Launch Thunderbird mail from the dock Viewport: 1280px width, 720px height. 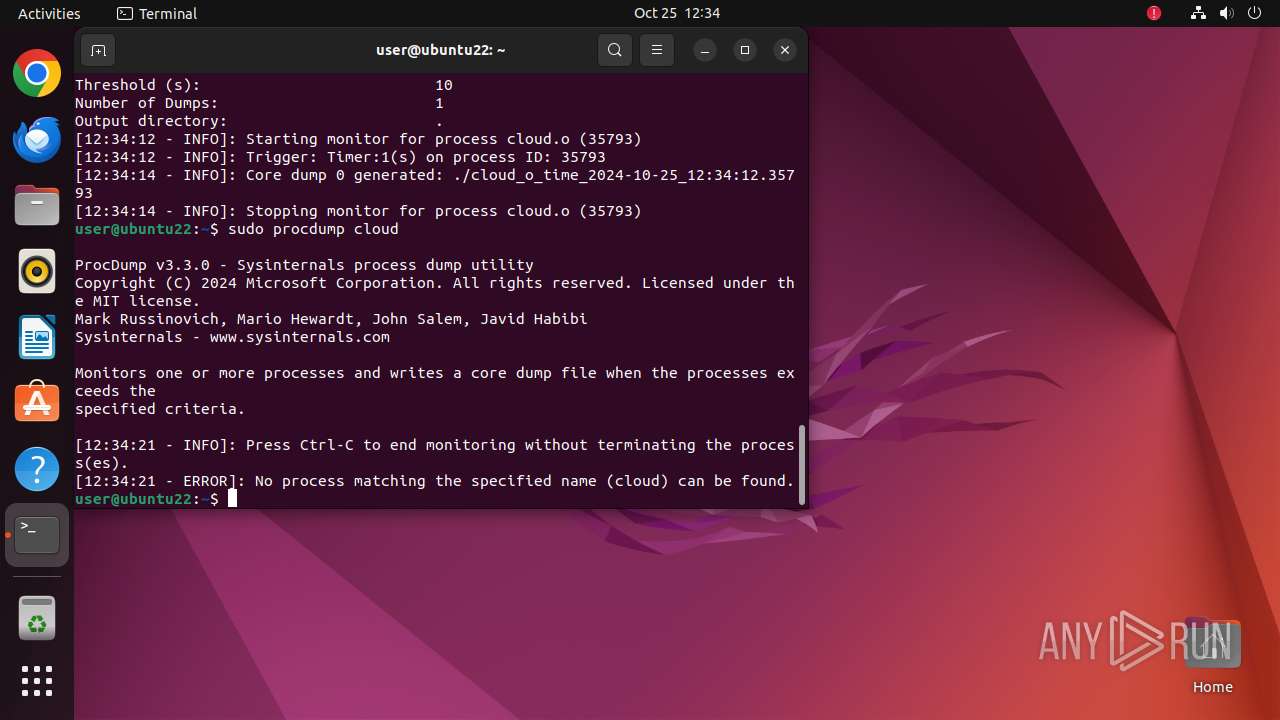click(x=37, y=139)
